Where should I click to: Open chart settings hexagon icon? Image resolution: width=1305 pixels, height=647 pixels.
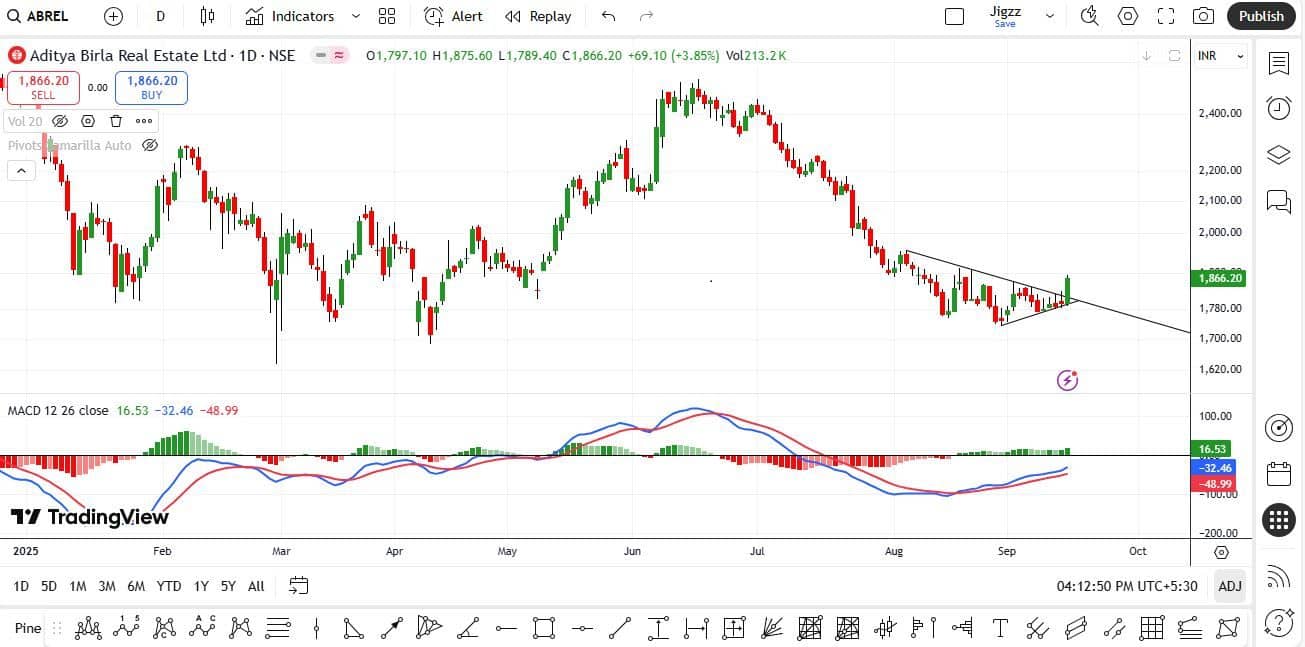point(1128,16)
